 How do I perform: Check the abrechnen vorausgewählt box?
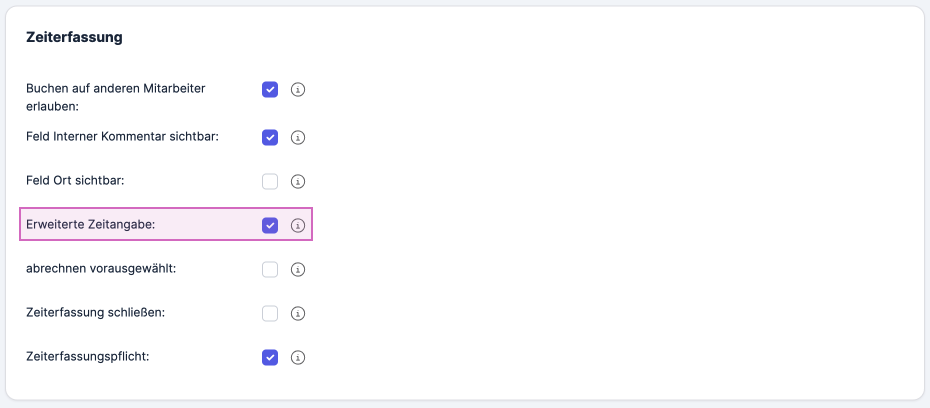pos(270,269)
